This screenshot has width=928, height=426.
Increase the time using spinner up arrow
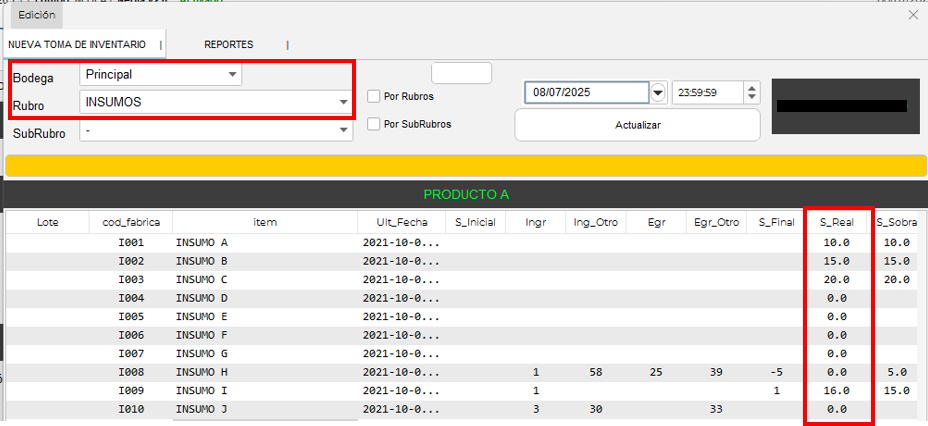(x=752, y=87)
